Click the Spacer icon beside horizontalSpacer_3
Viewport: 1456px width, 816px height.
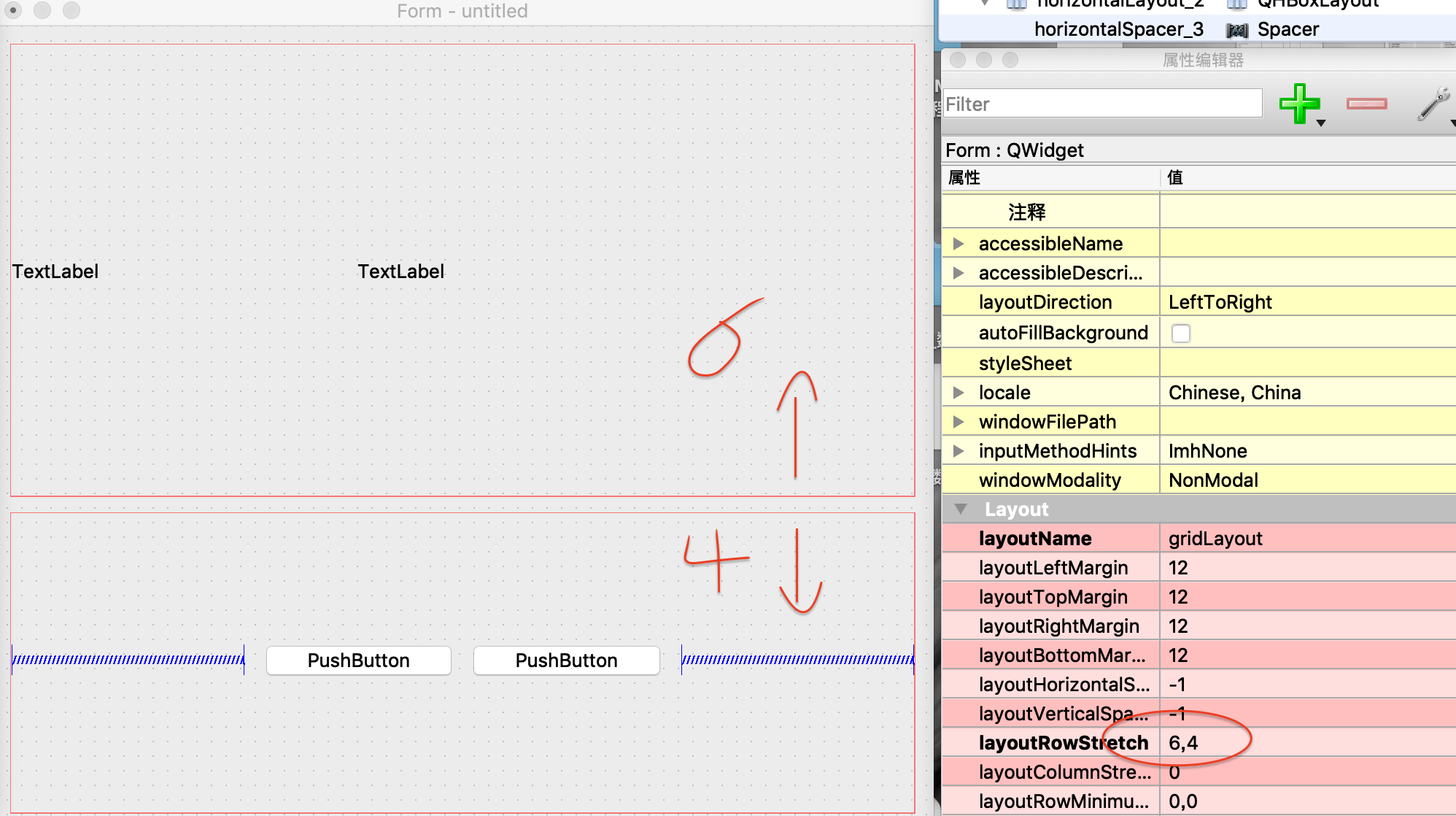click(1237, 30)
